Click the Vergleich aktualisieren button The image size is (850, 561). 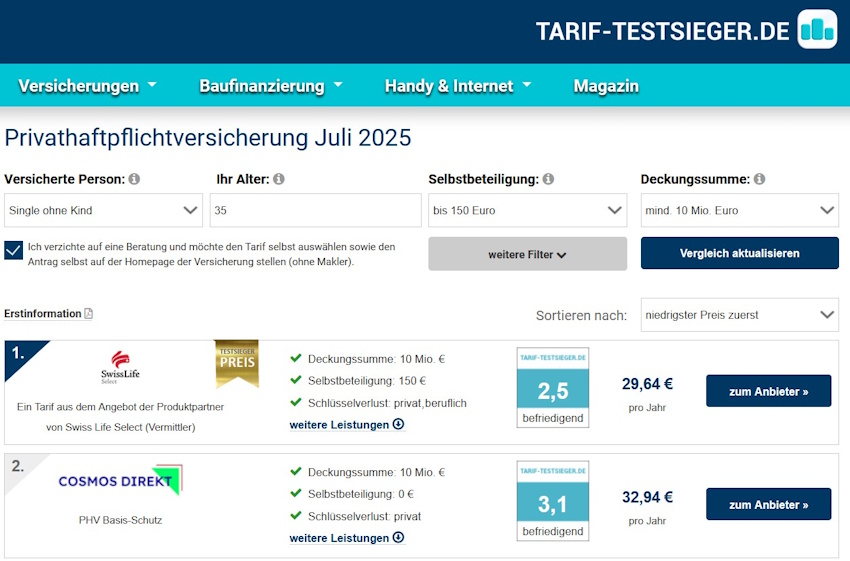tap(739, 254)
